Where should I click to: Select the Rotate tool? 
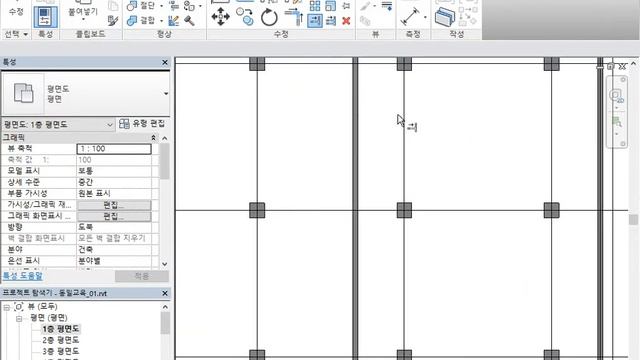tap(269, 18)
